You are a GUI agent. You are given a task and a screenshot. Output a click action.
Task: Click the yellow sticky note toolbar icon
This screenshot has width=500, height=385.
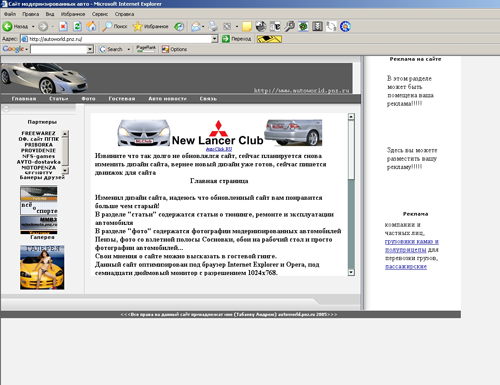(x=247, y=26)
